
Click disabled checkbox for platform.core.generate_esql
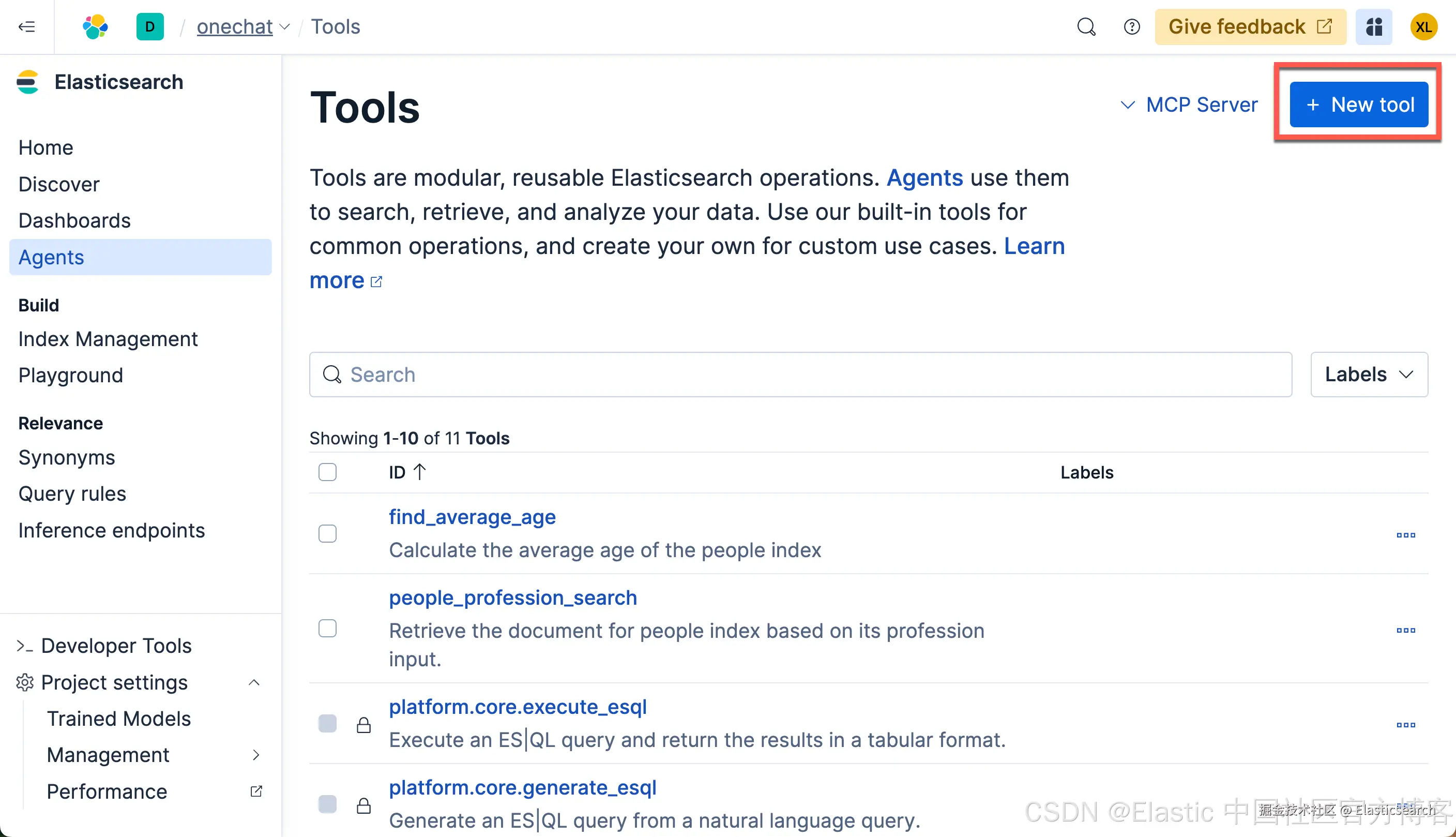(x=327, y=804)
